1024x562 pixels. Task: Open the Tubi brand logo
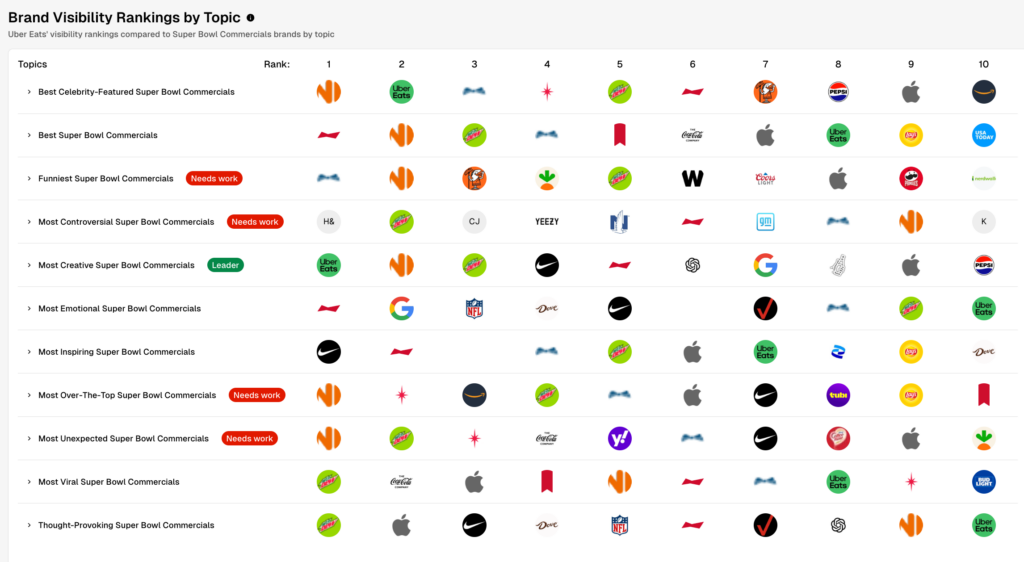click(838, 395)
